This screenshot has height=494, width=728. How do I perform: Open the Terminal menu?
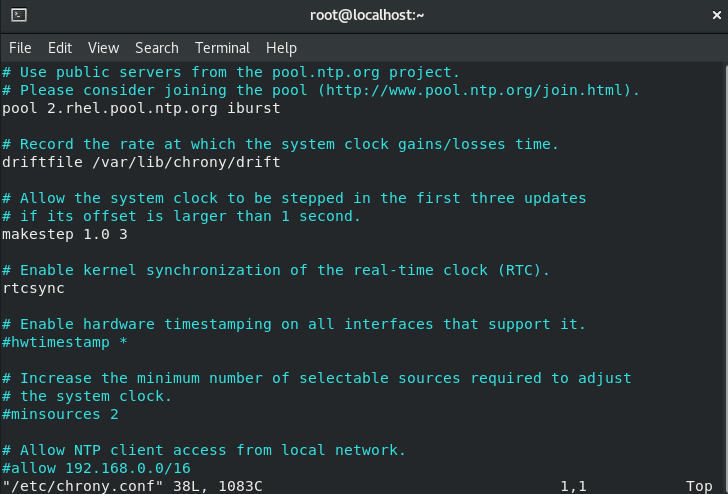pos(222,48)
